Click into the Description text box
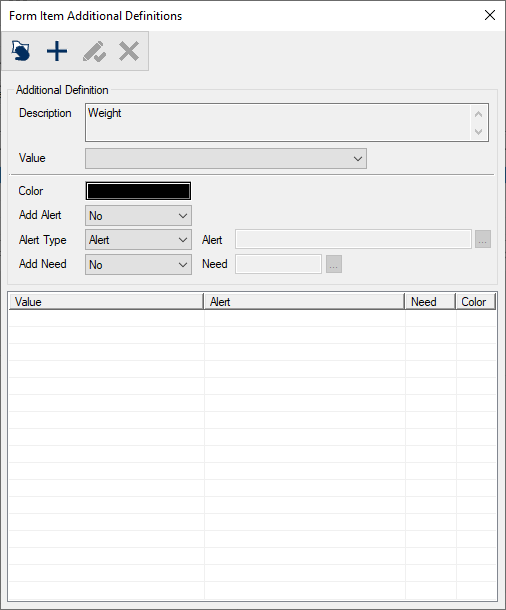This screenshot has height=610, width=506. tap(278, 122)
